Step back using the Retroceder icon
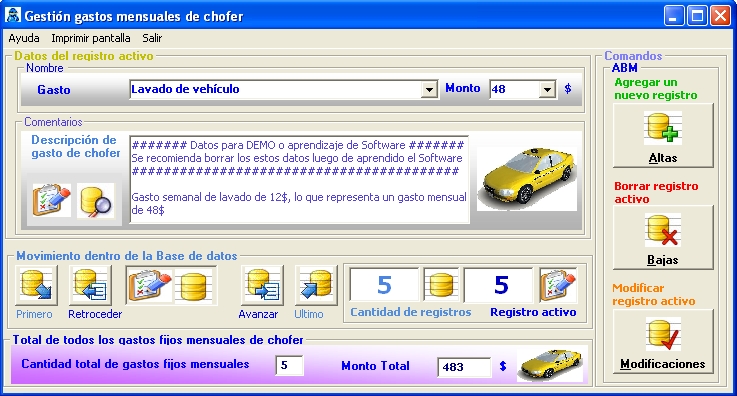The height and width of the screenshot is (396, 737). click(91, 286)
